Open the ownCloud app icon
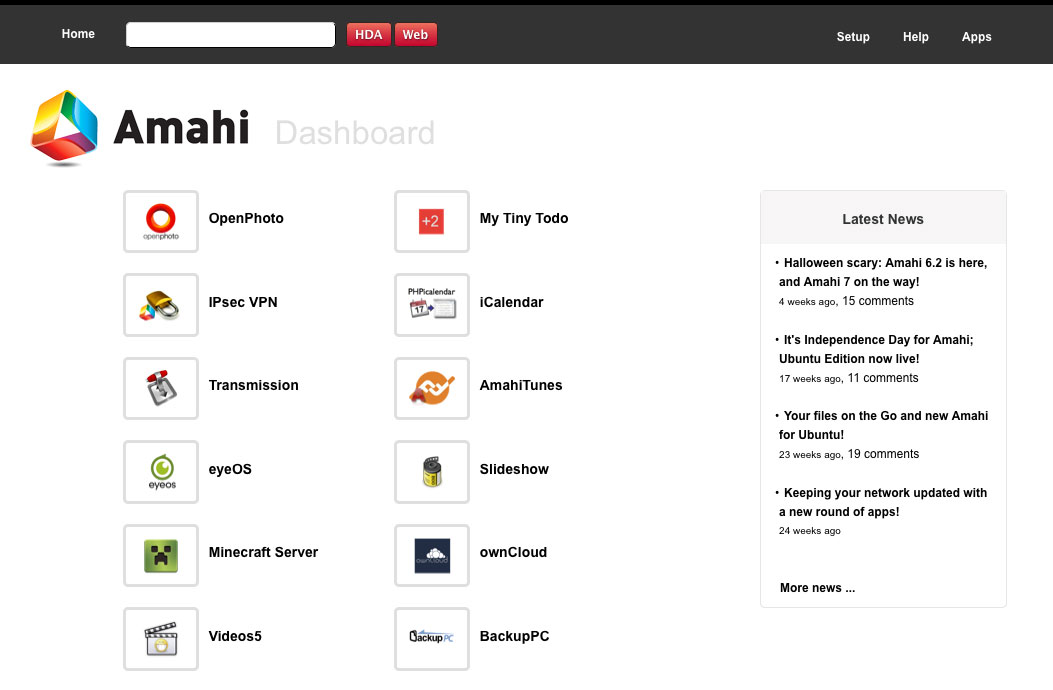This screenshot has height=690, width=1053. tap(432, 556)
